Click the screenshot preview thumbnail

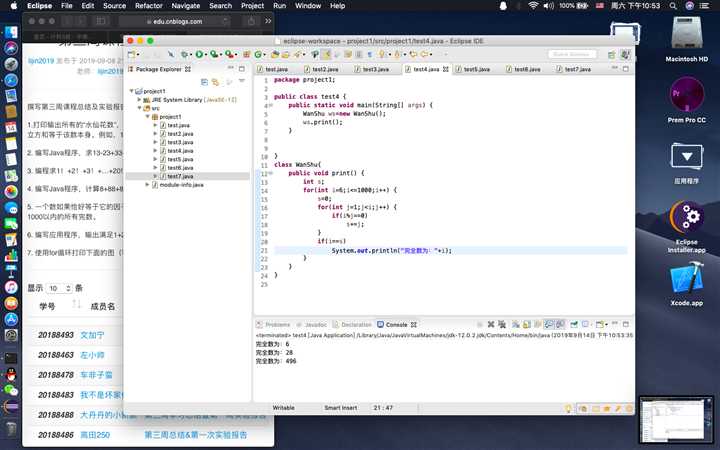[676, 420]
